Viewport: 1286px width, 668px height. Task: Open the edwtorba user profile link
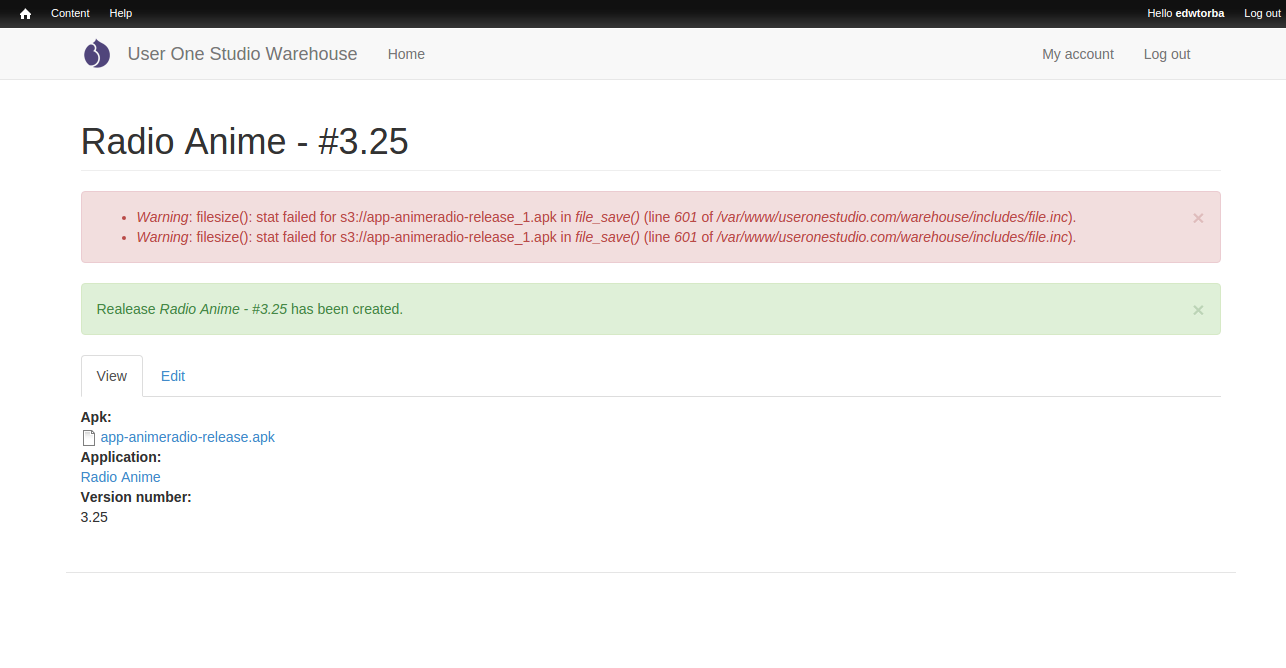tap(1199, 13)
